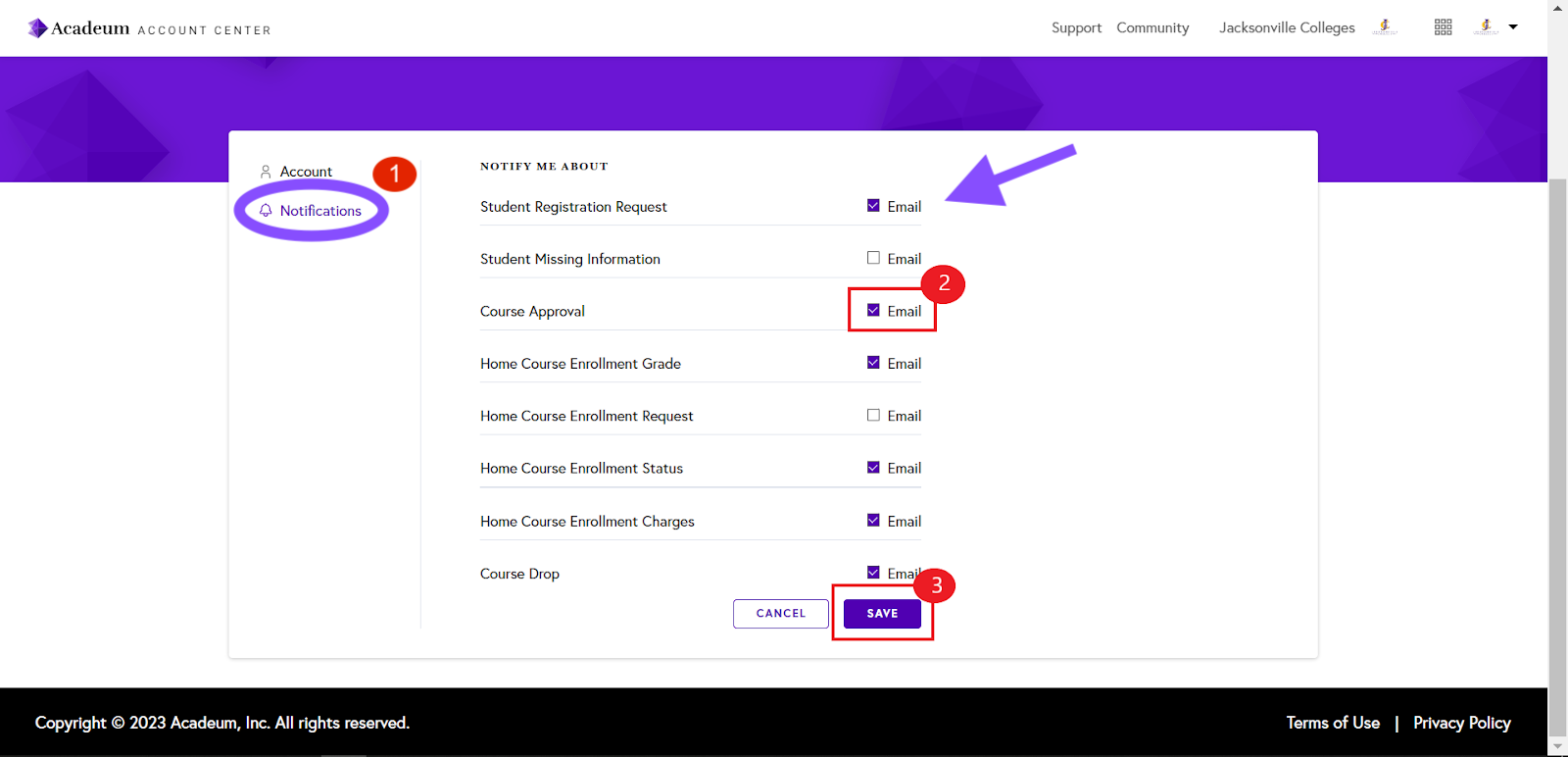Enable Student Missing Information email checkbox
This screenshot has height=757, width=1568.
(x=873, y=258)
